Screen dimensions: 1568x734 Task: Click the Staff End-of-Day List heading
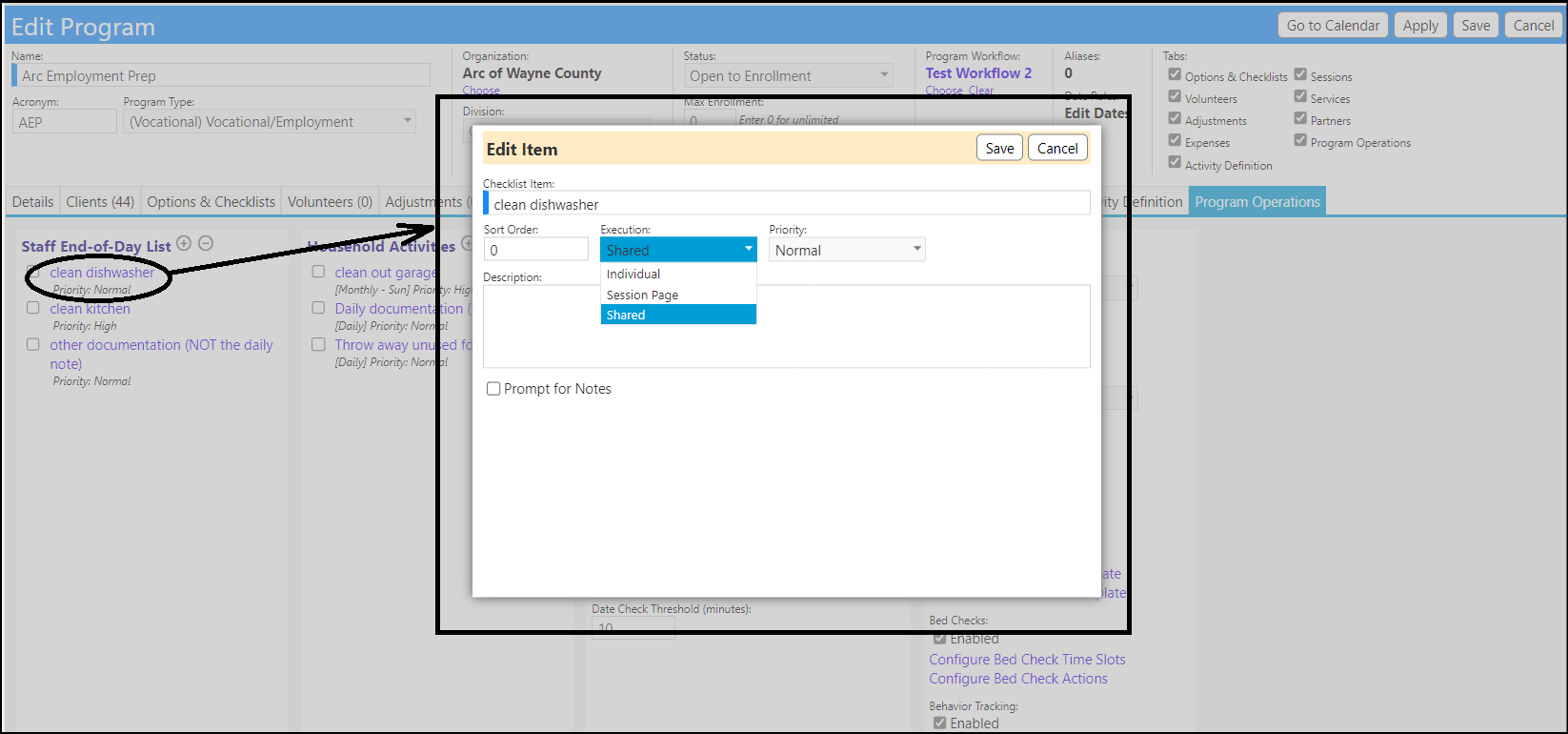96,246
